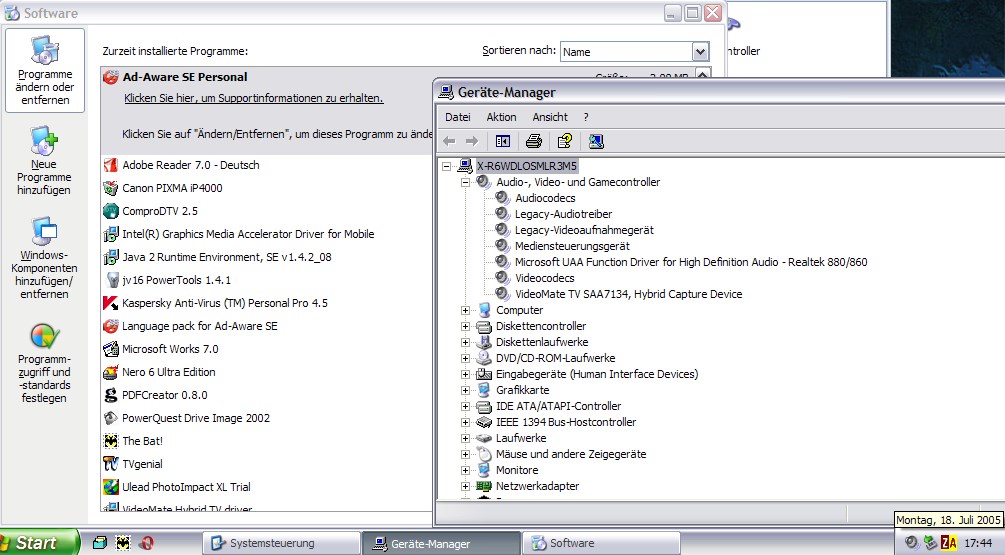1005x555 pixels.
Task: Select the Audiocodecs device
Action: pyautogui.click(x=545, y=198)
